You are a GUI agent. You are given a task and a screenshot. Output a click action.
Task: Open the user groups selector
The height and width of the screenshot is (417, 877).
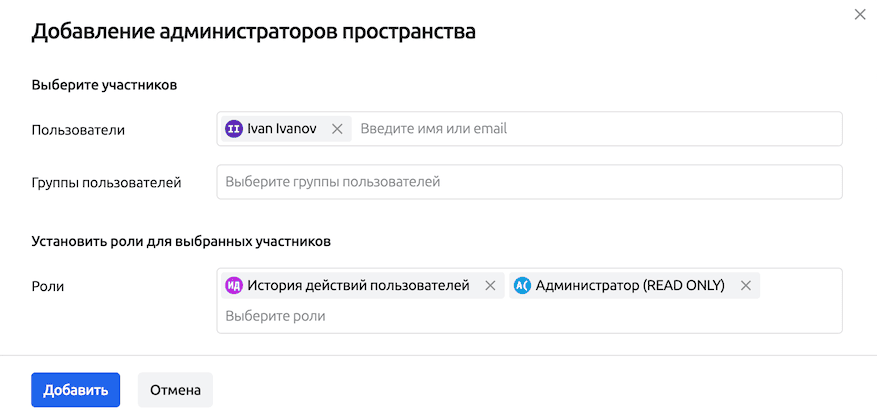[x=529, y=182]
